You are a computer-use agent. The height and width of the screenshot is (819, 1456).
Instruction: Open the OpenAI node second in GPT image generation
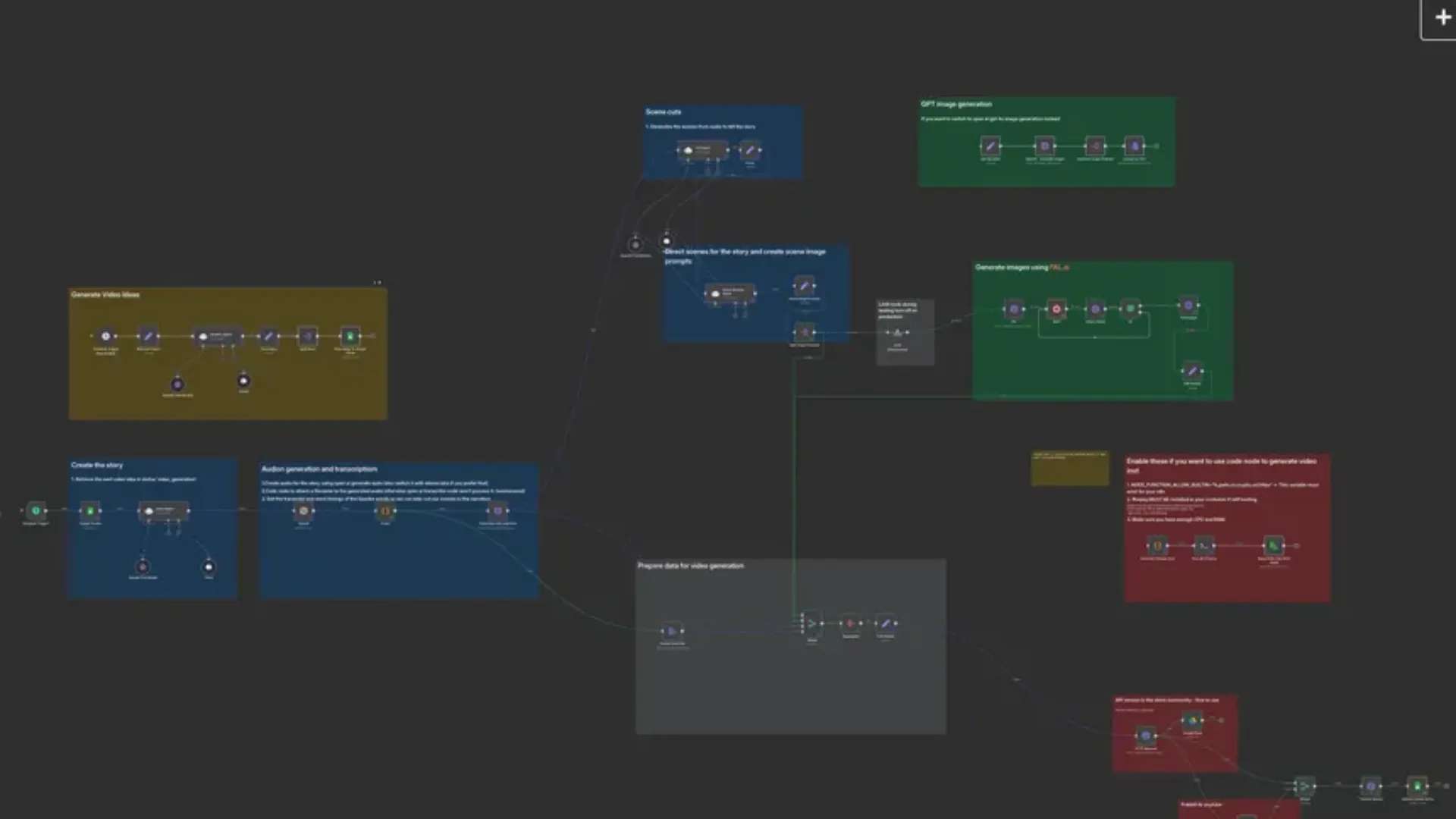[x=1045, y=146]
